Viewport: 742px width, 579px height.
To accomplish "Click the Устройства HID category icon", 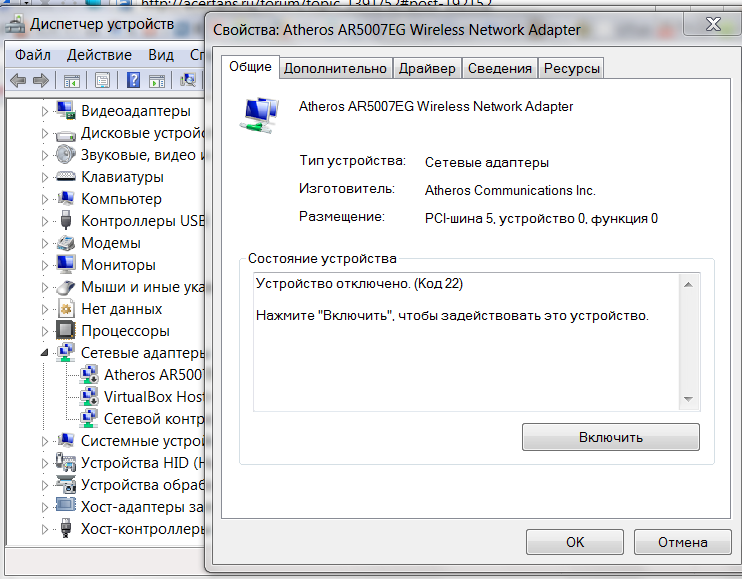I will (x=66, y=462).
